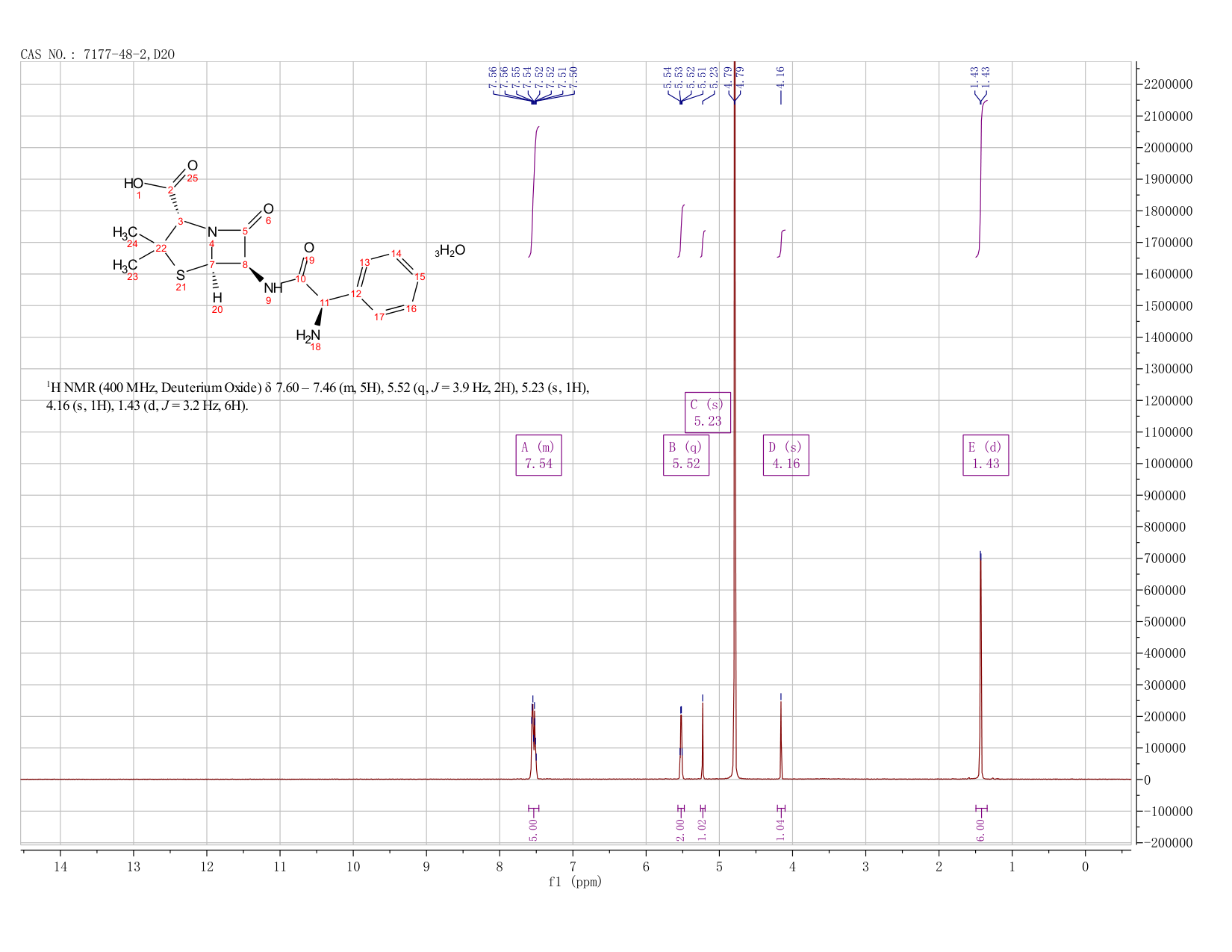Image resolution: width=1232 pixels, height=952 pixels.
Task: Click the 3H2O label near the structure
Action: [450, 250]
